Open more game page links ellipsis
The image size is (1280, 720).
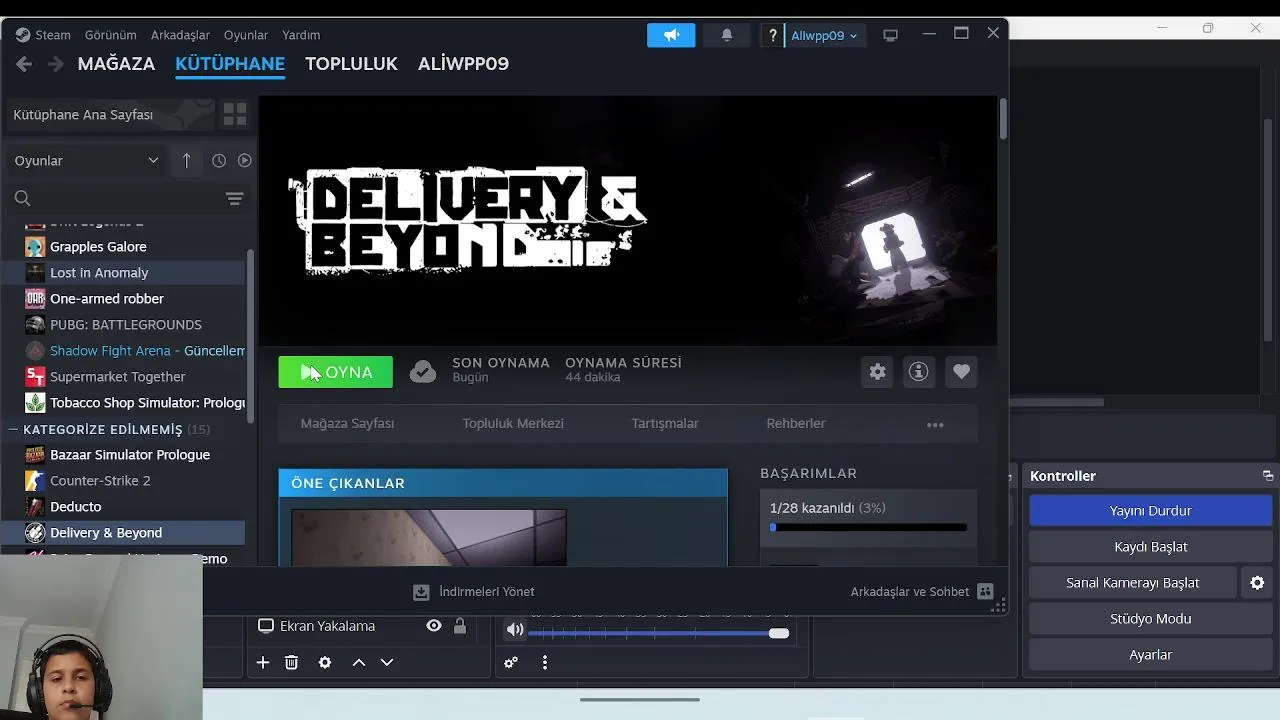coord(935,424)
